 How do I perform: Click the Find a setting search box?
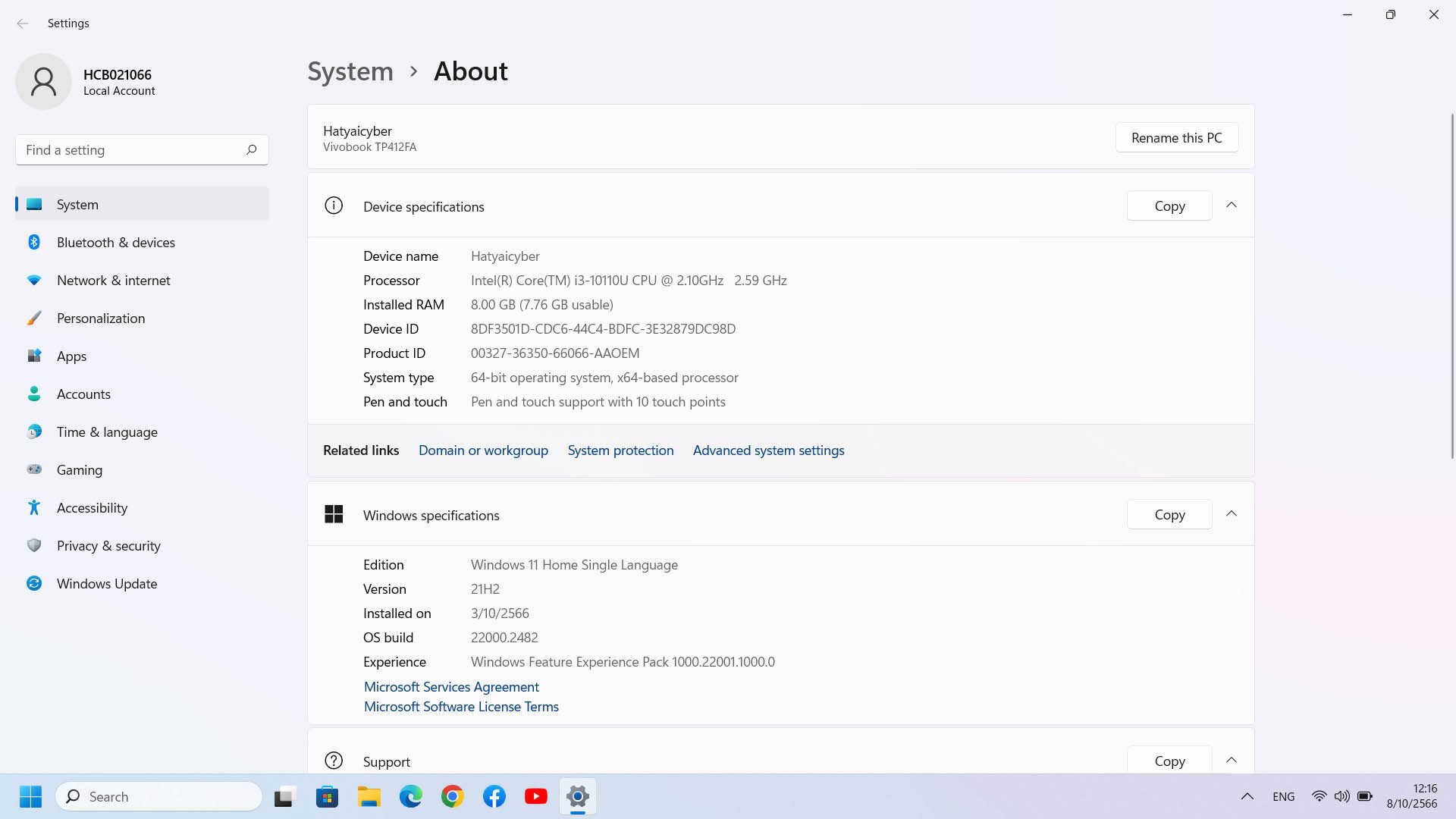tap(142, 150)
